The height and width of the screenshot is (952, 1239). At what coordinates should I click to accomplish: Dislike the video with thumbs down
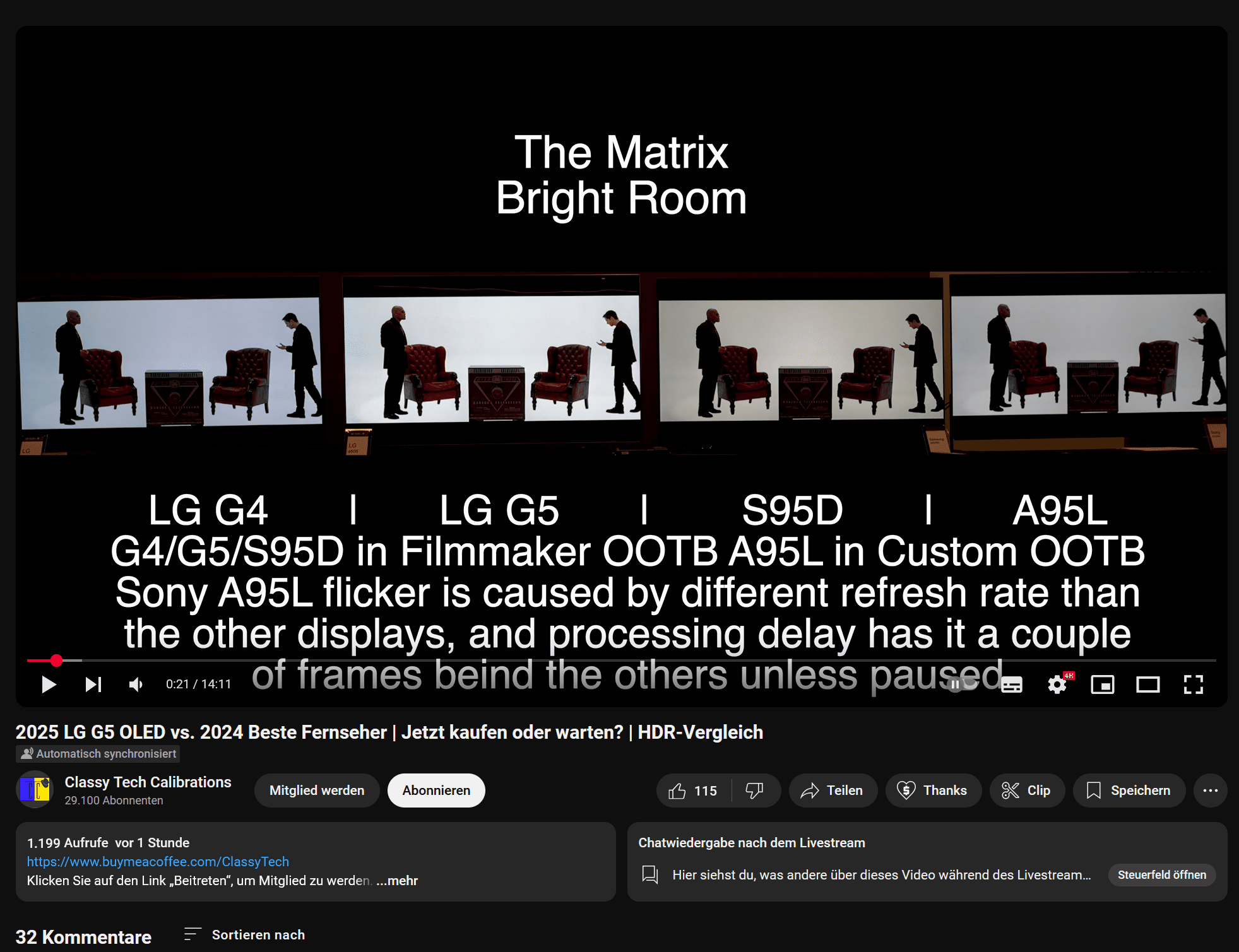[x=755, y=790]
